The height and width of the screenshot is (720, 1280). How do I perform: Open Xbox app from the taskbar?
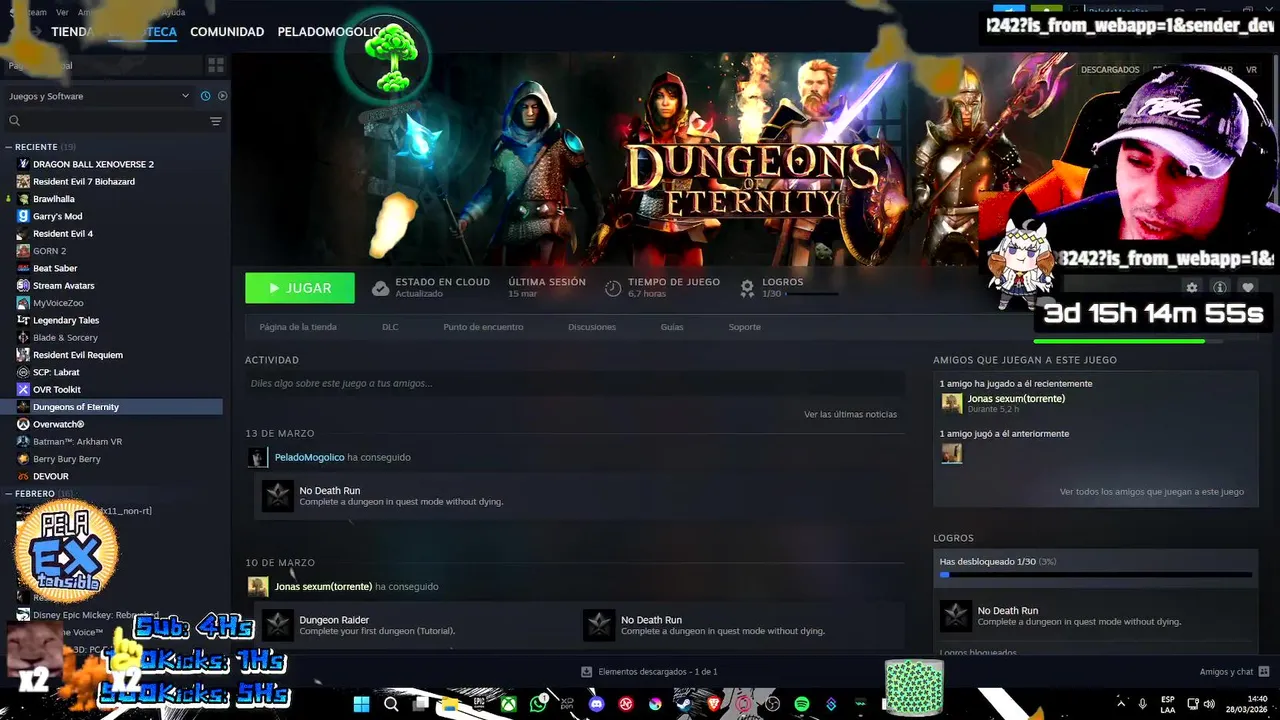(509, 704)
